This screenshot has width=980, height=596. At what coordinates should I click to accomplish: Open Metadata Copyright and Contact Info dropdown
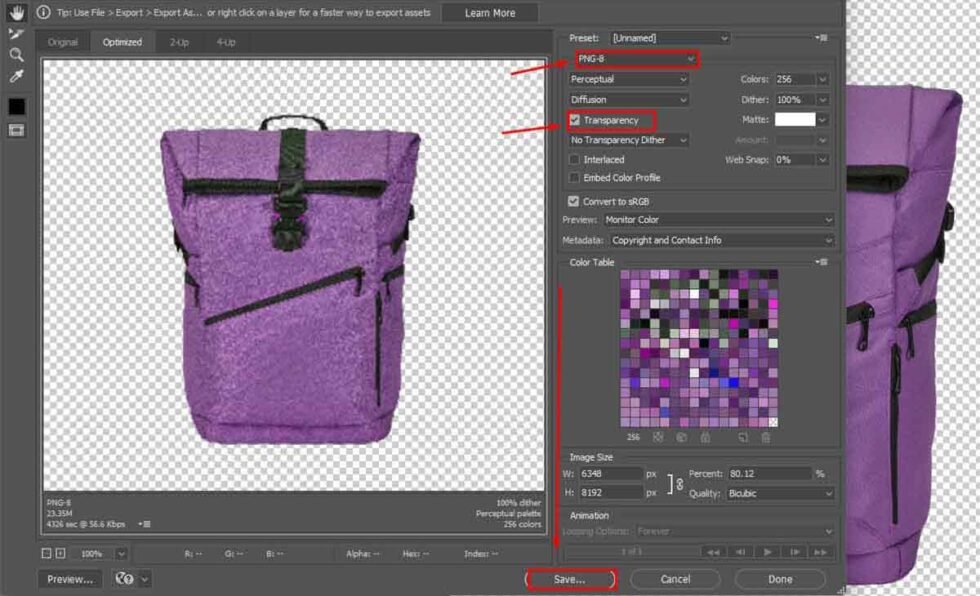(722, 241)
